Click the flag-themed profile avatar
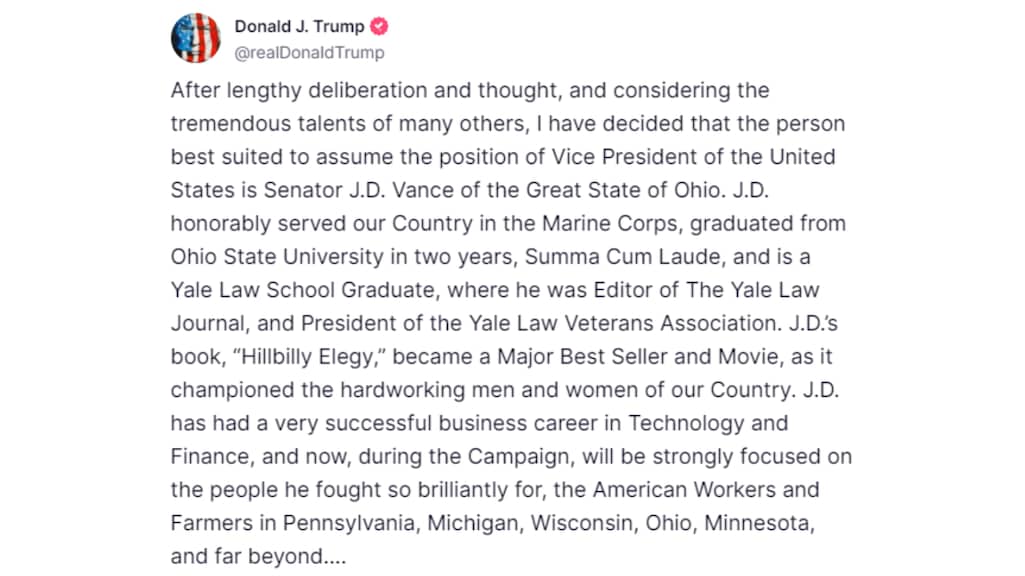 (196, 38)
